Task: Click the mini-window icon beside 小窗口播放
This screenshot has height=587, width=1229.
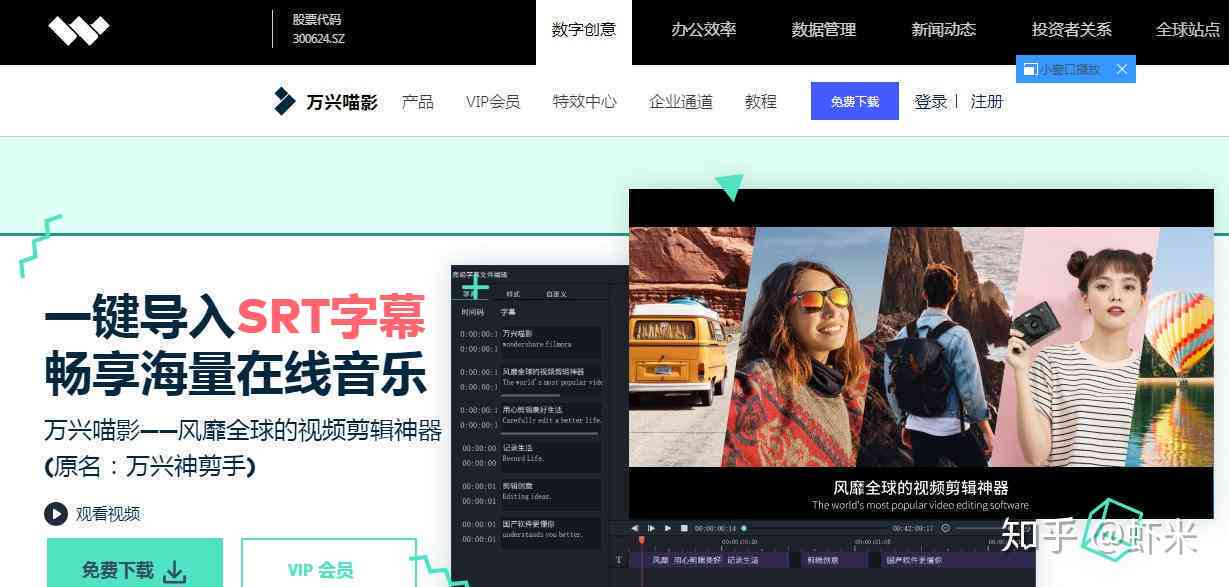Action: tap(1030, 69)
